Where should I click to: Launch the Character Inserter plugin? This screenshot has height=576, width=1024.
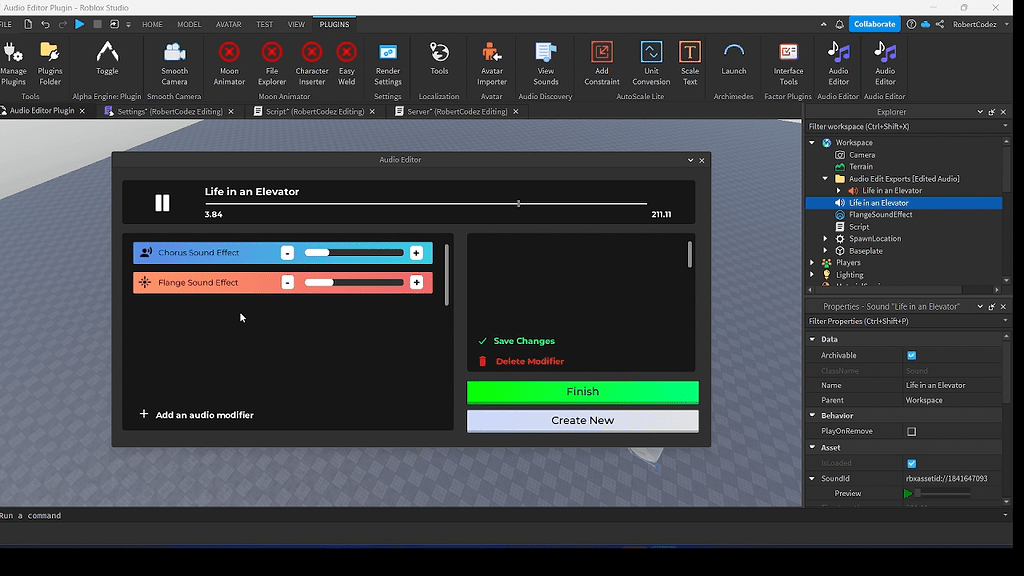[312, 63]
